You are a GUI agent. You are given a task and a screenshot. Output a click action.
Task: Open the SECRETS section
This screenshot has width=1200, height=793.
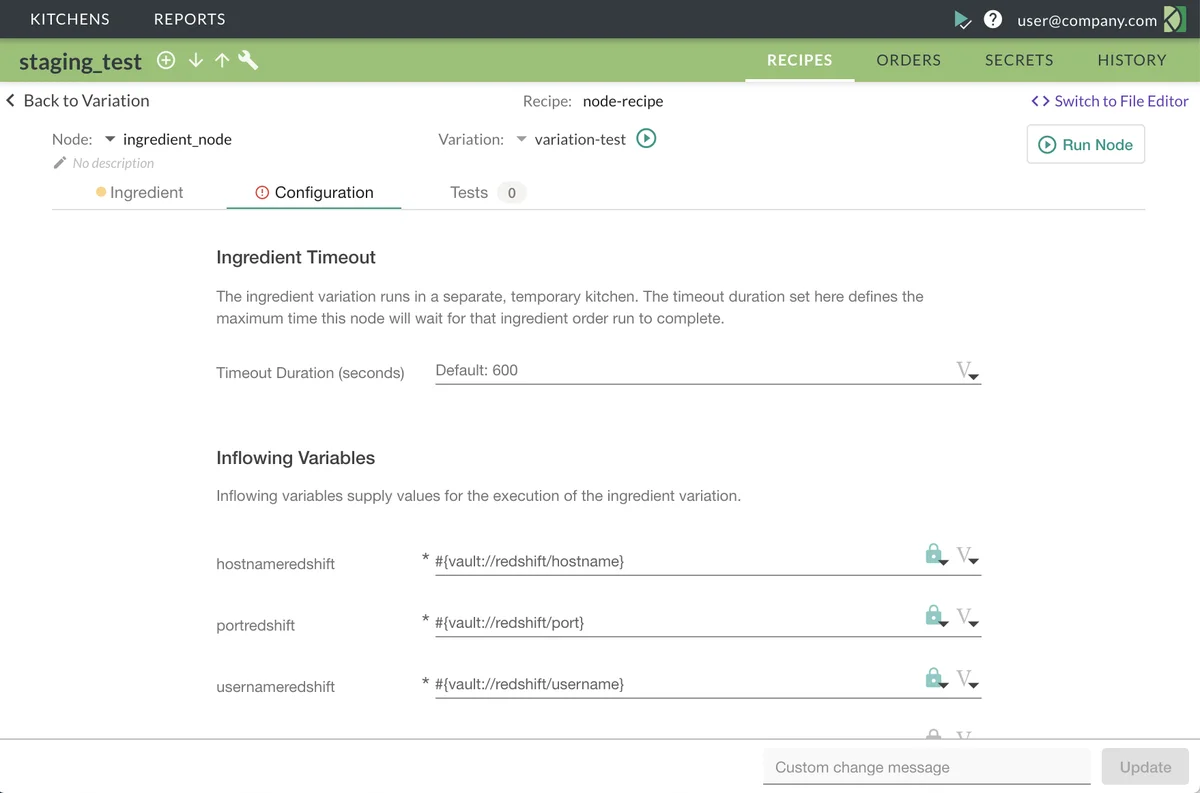tap(1018, 60)
